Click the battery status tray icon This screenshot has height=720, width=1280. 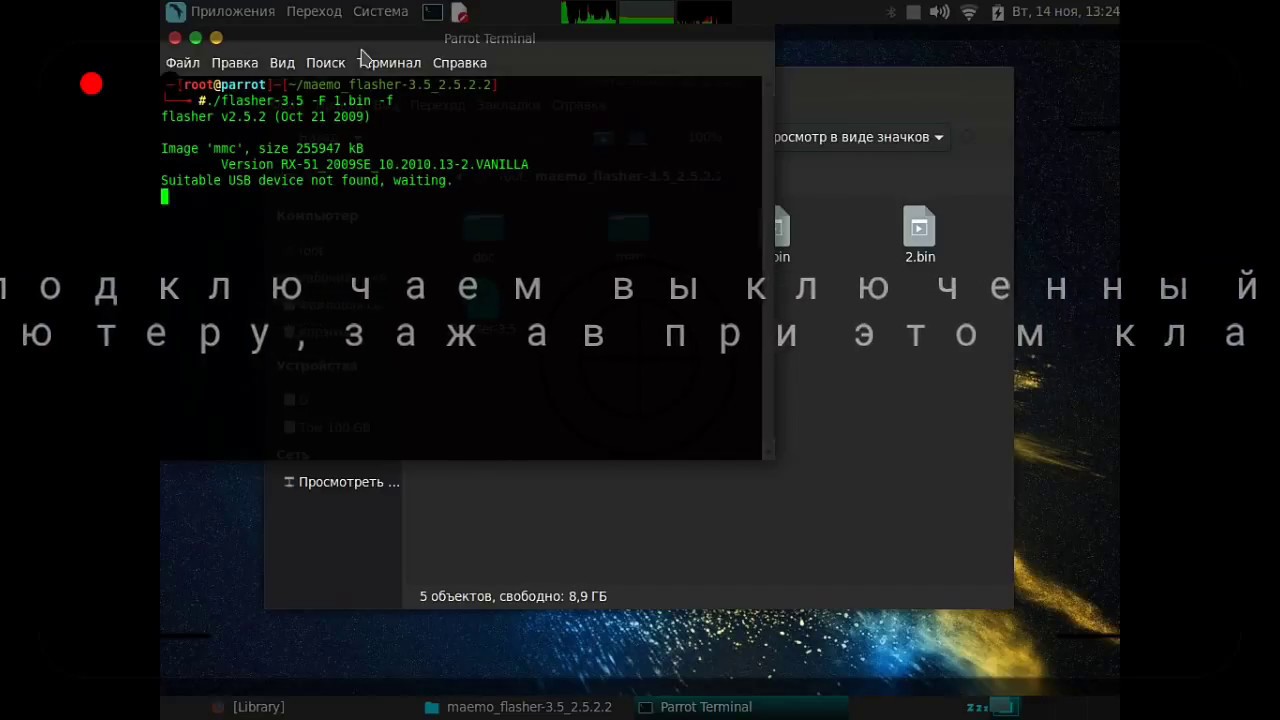click(x=997, y=12)
